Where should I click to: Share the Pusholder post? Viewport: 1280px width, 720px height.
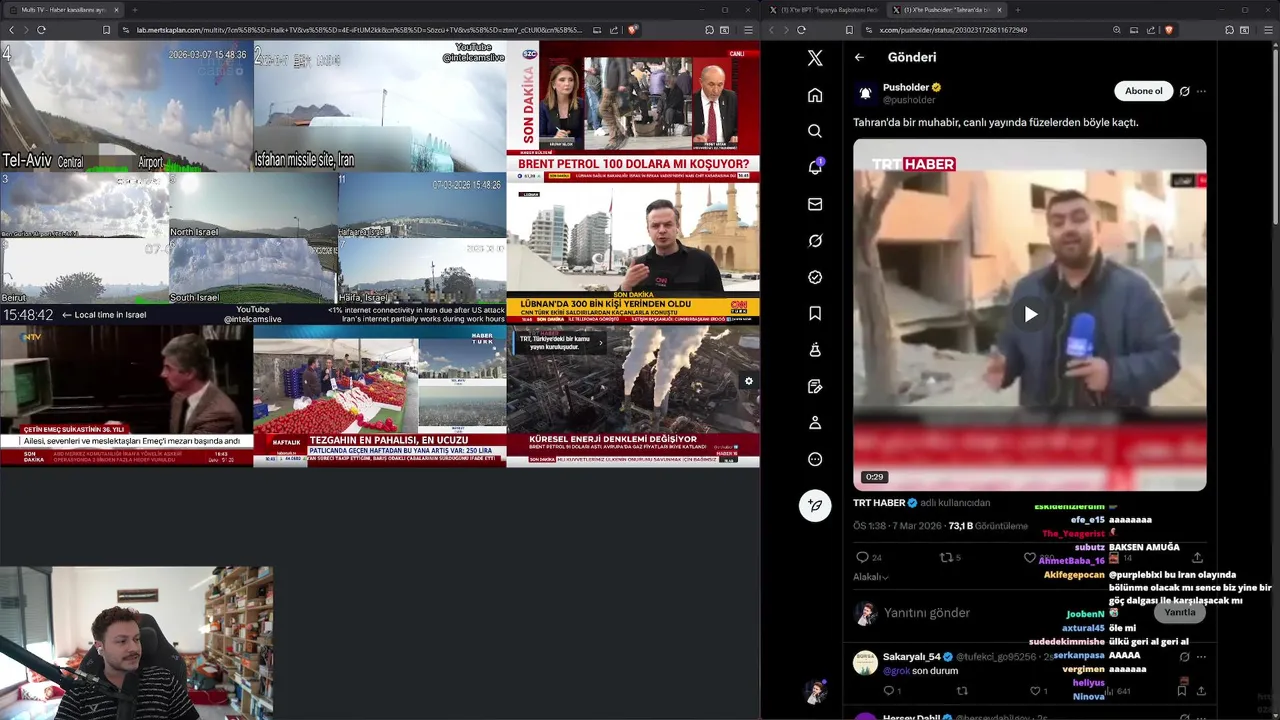tap(1197, 557)
